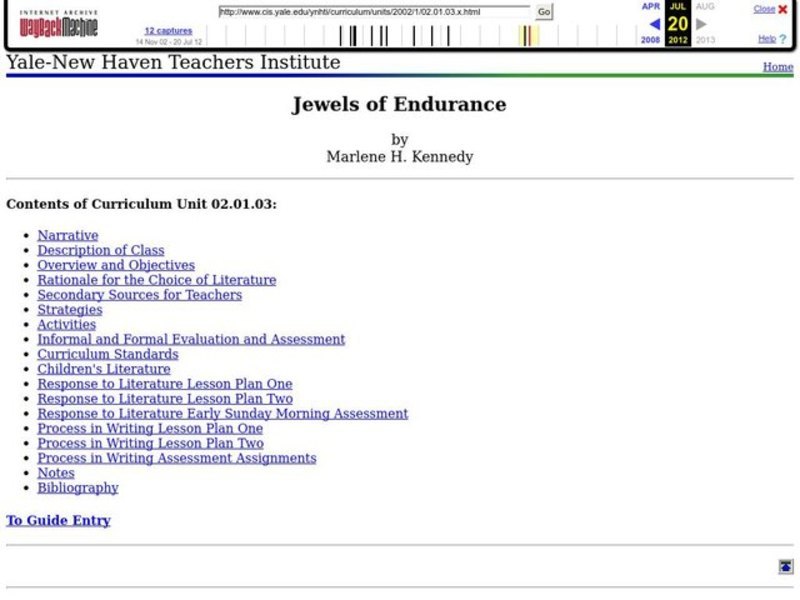
Task: Open the Children's Literature link
Action: click(x=104, y=368)
